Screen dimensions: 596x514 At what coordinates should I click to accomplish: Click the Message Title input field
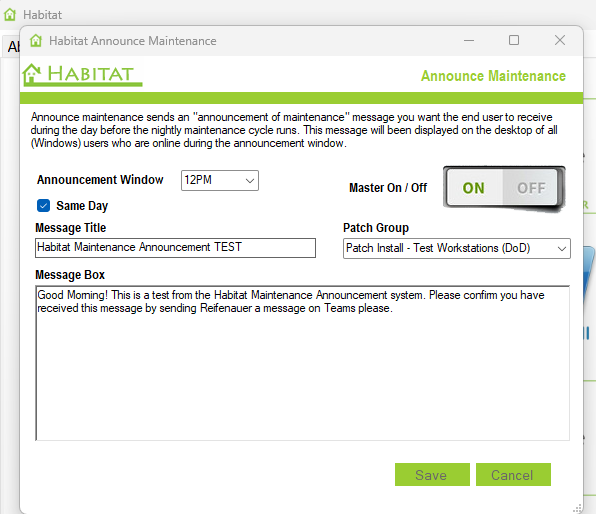175,248
